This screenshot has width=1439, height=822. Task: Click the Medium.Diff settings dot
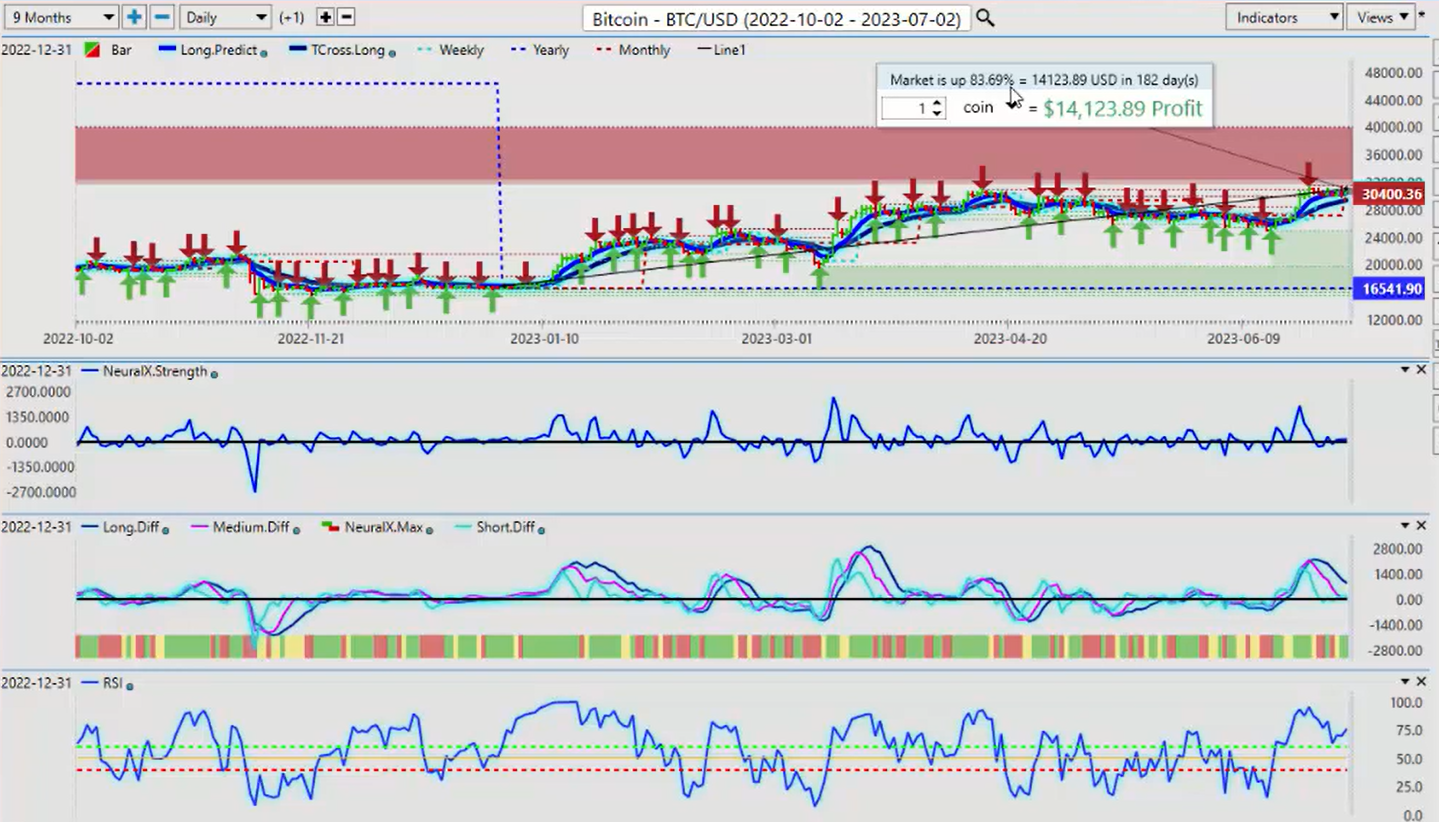click(296, 529)
